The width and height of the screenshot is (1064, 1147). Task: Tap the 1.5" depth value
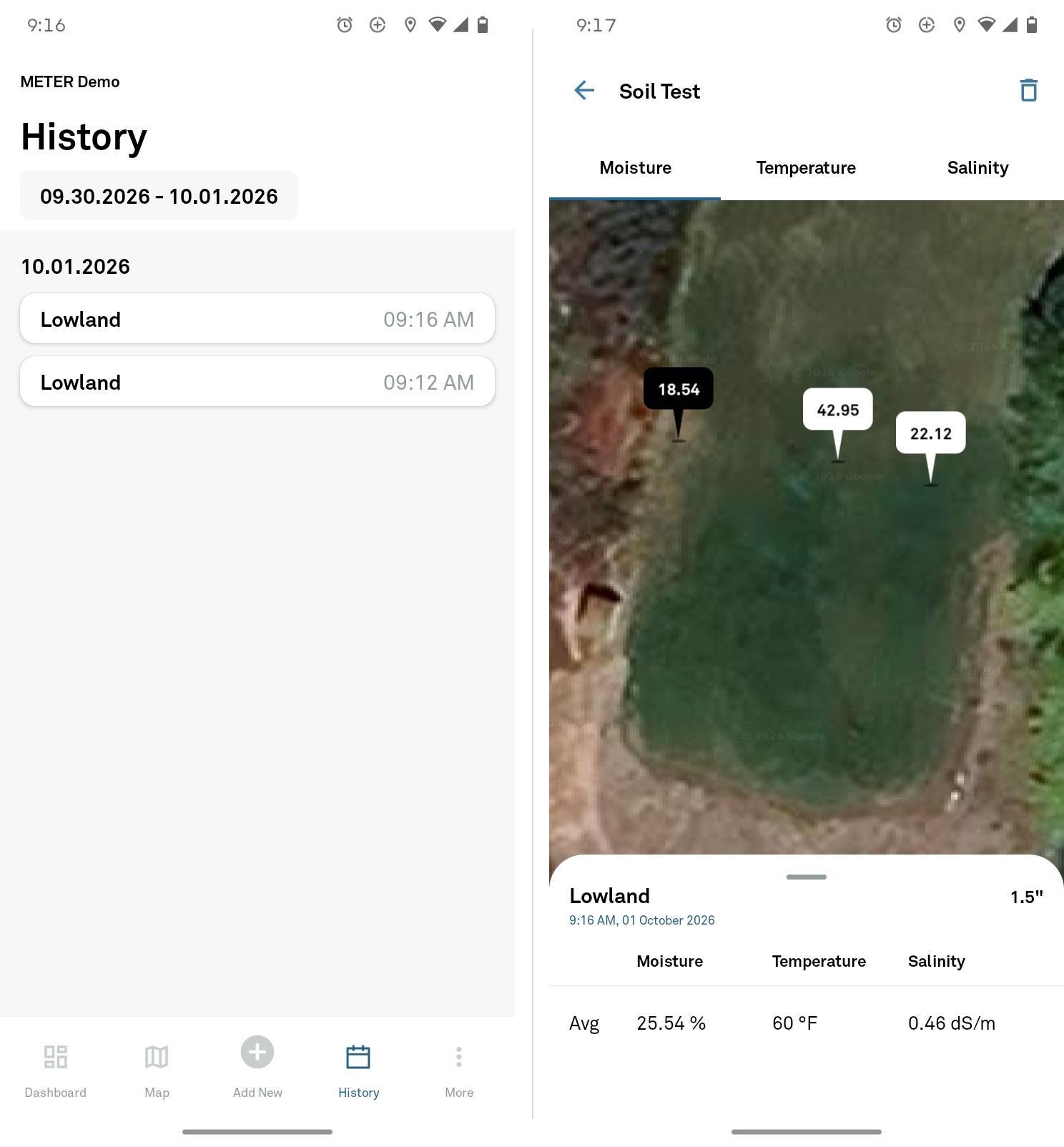pyautogui.click(x=1026, y=897)
